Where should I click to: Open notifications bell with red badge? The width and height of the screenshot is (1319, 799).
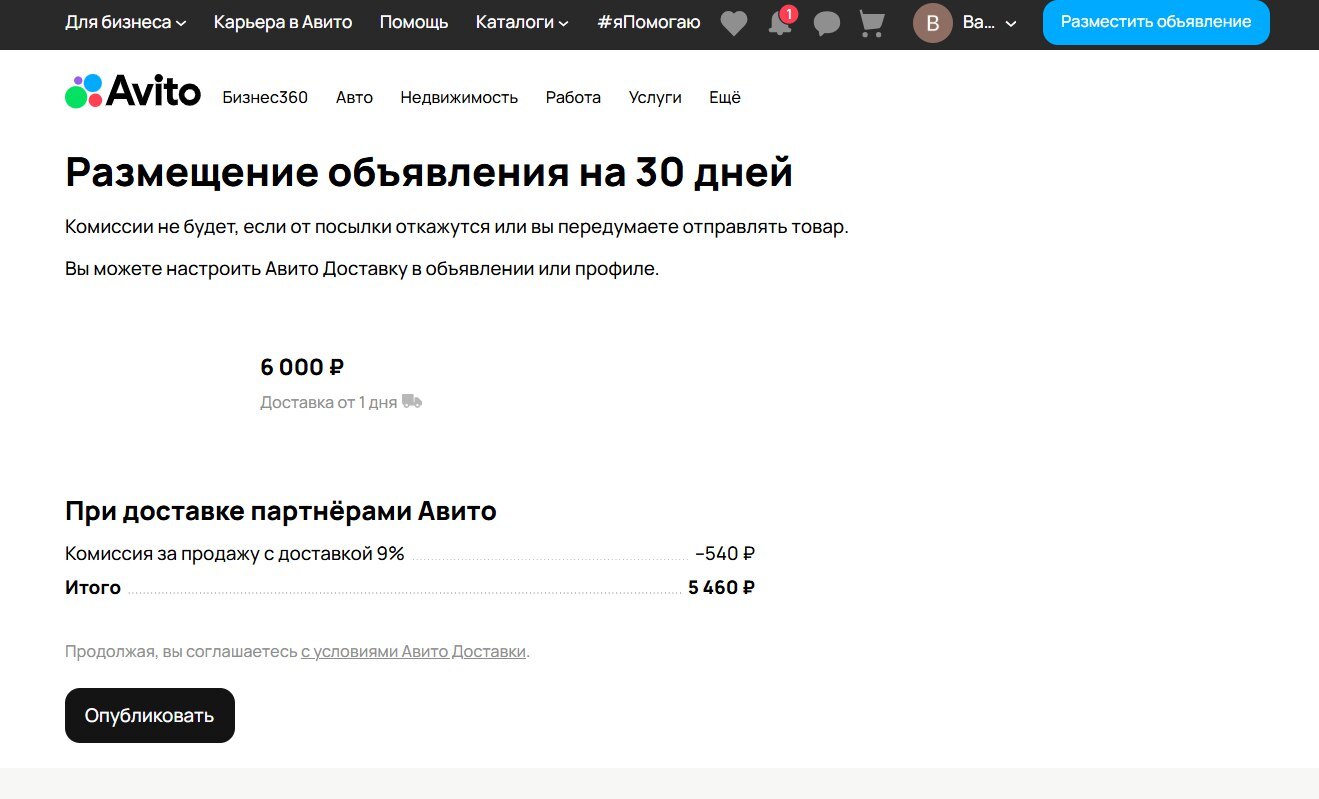click(780, 23)
